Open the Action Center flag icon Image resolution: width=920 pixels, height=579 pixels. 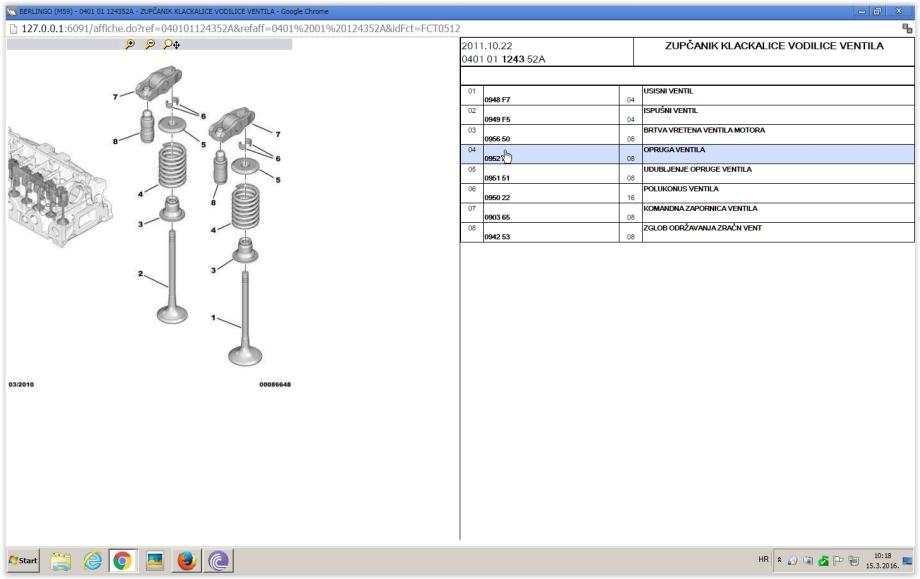pyautogui.click(x=838, y=561)
